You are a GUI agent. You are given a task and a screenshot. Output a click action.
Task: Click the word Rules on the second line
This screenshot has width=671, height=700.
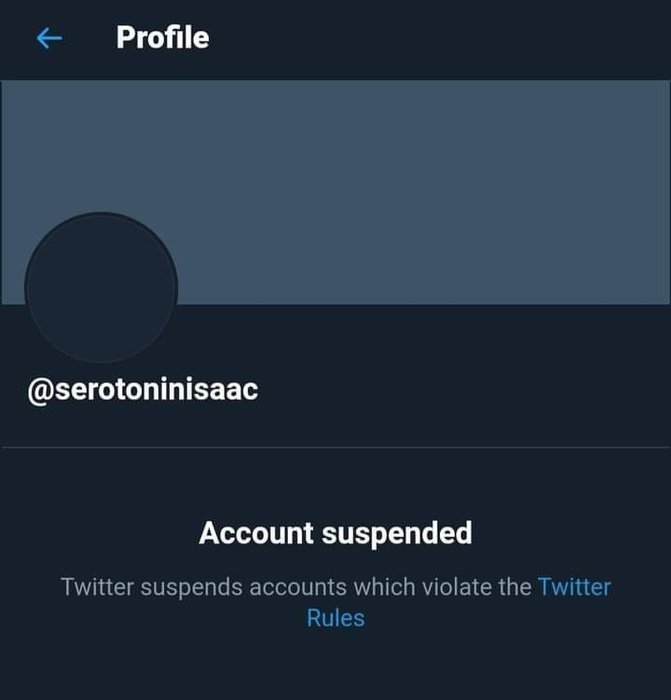pos(336,618)
